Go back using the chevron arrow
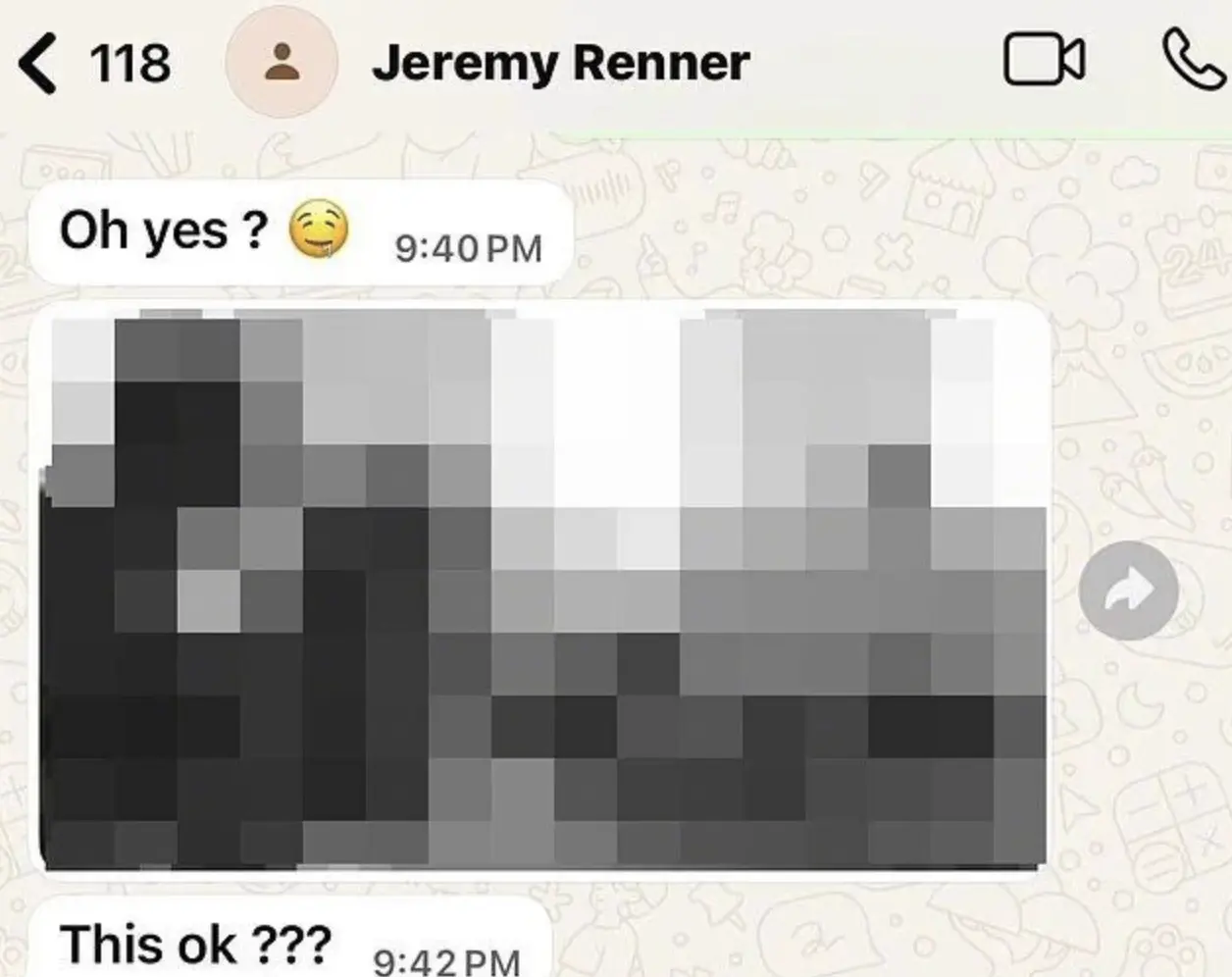1232x977 pixels. tap(38, 62)
